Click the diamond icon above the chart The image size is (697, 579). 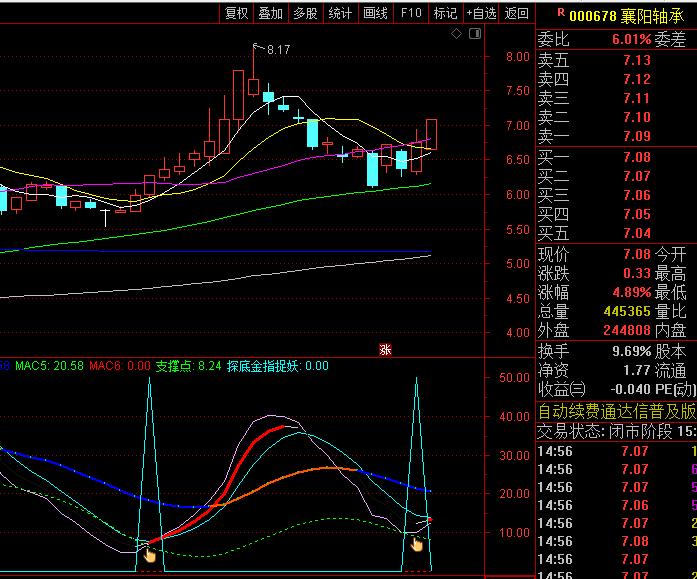(x=456, y=34)
